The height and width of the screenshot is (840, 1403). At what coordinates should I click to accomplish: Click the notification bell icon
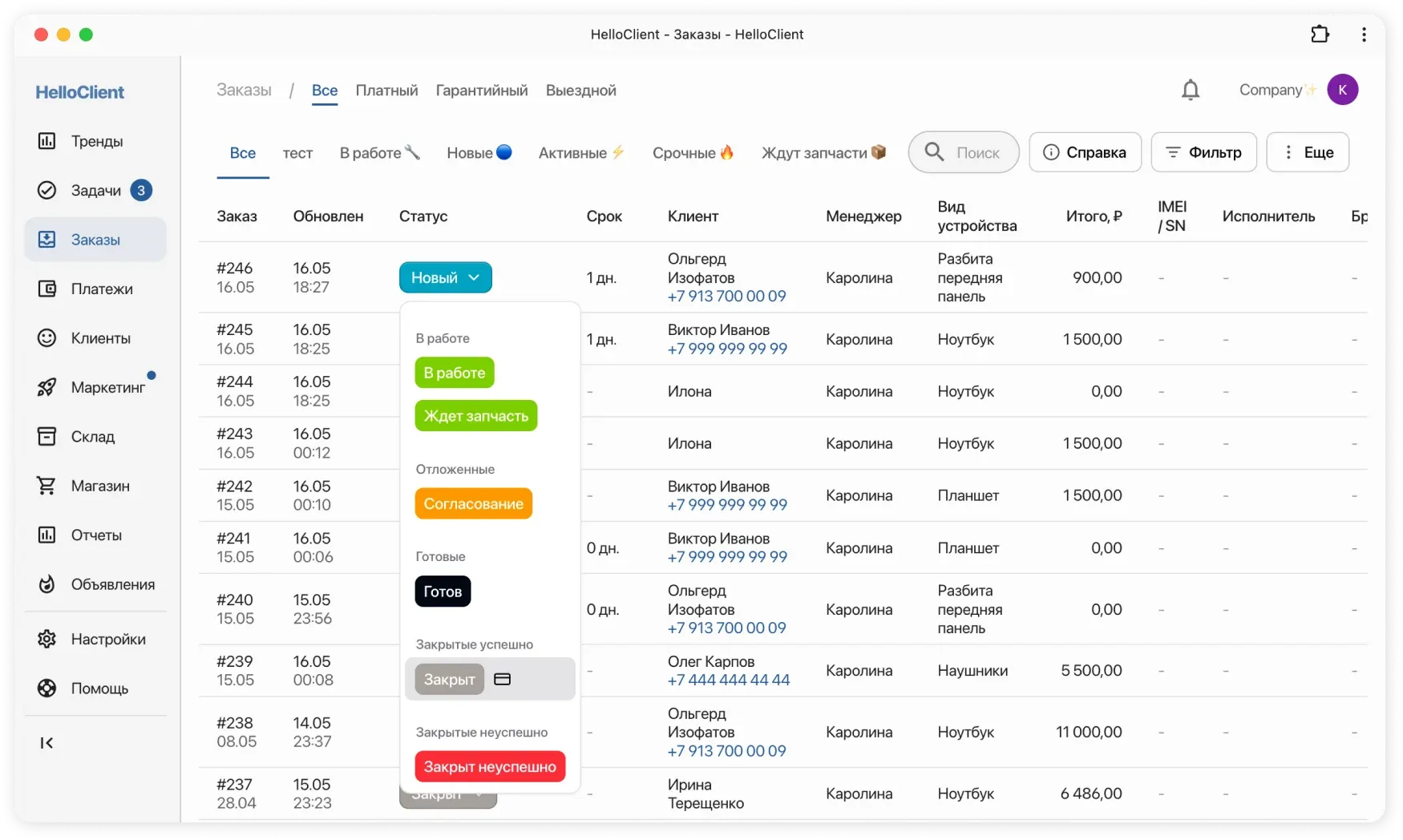pos(1191,90)
